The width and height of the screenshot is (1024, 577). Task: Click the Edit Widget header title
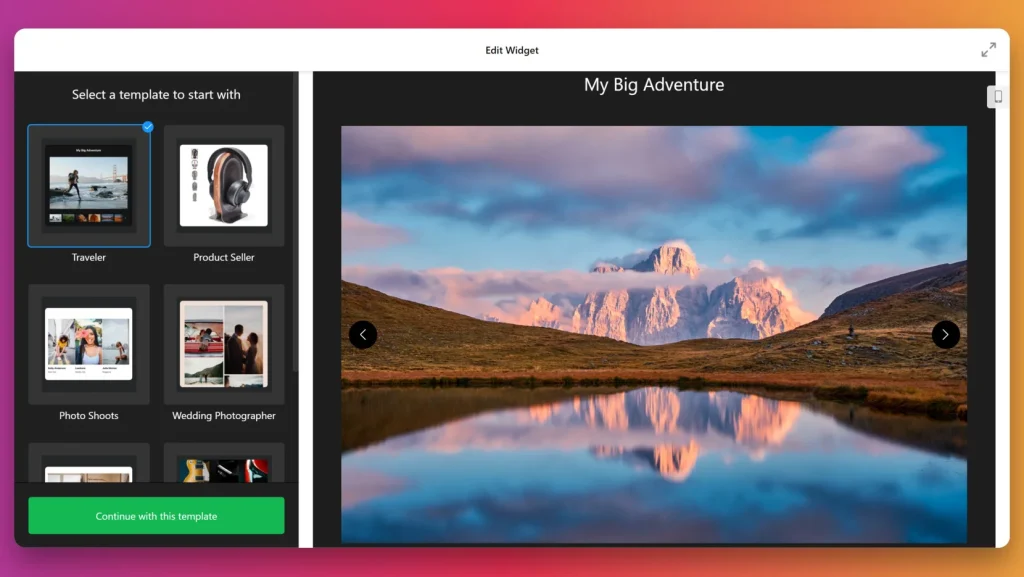tap(512, 50)
